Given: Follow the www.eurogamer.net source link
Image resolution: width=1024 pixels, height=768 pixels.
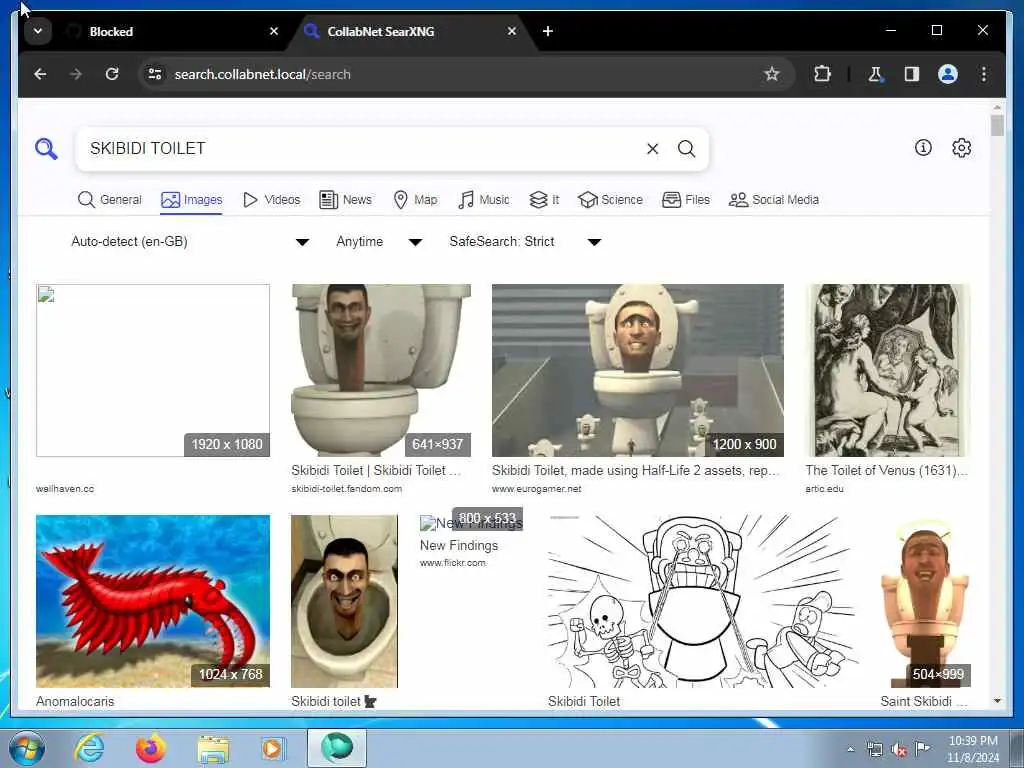Looking at the screenshot, I should click(x=536, y=488).
